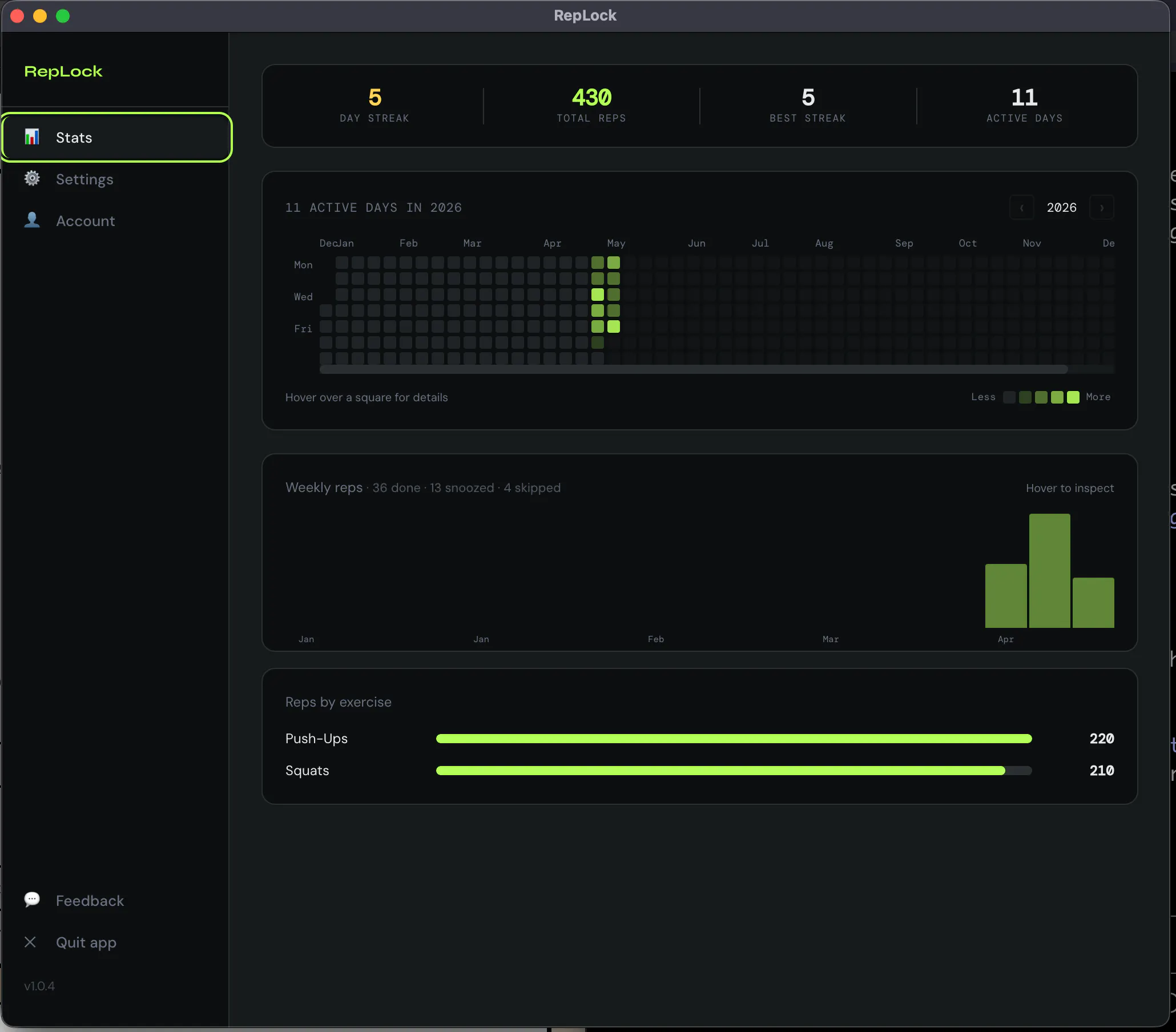Click the Quit app X icon
The height and width of the screenshot is (1032, 1176).
30,942
